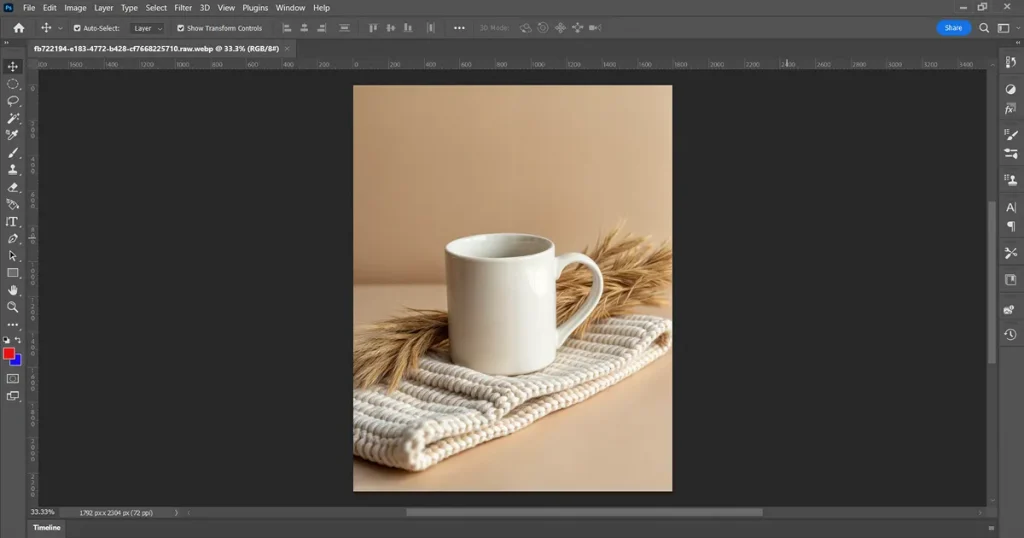Change the screen mode
Image resolution: width=1024 pixels, height=538 pixels.
tap(12, 396)
